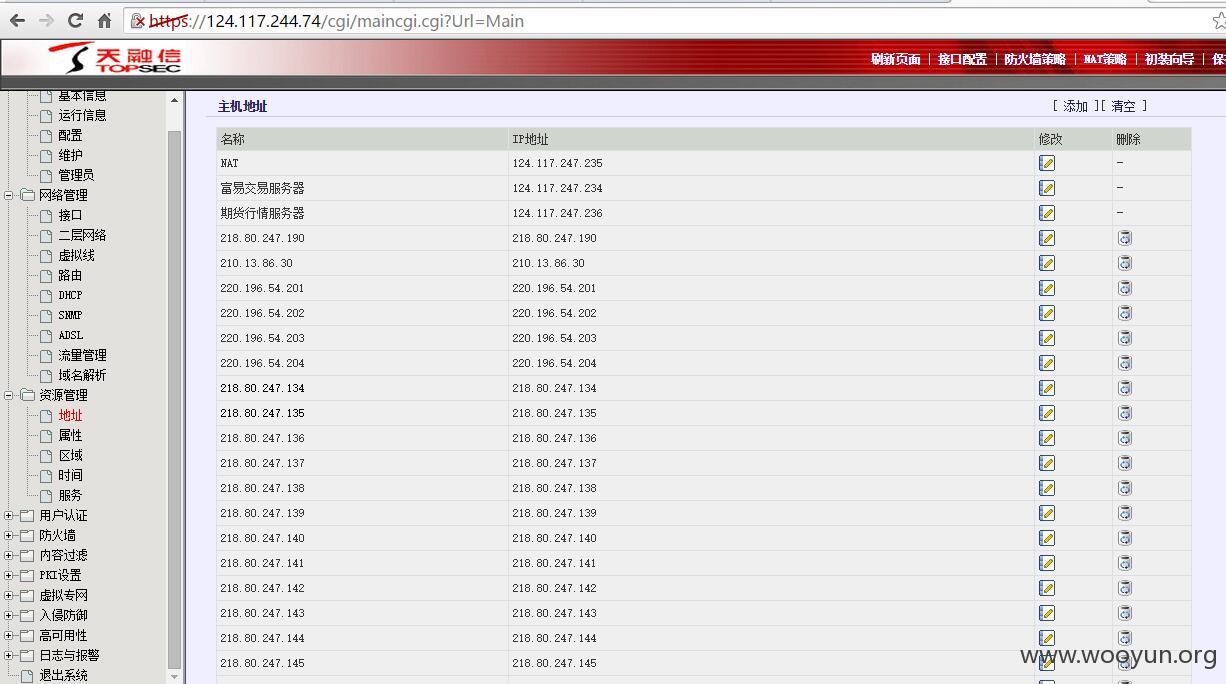Collapse the 网络管理 tree folder
This screenshot has height=684, width=1226.
pyautogui.click(x=9, y=195)
